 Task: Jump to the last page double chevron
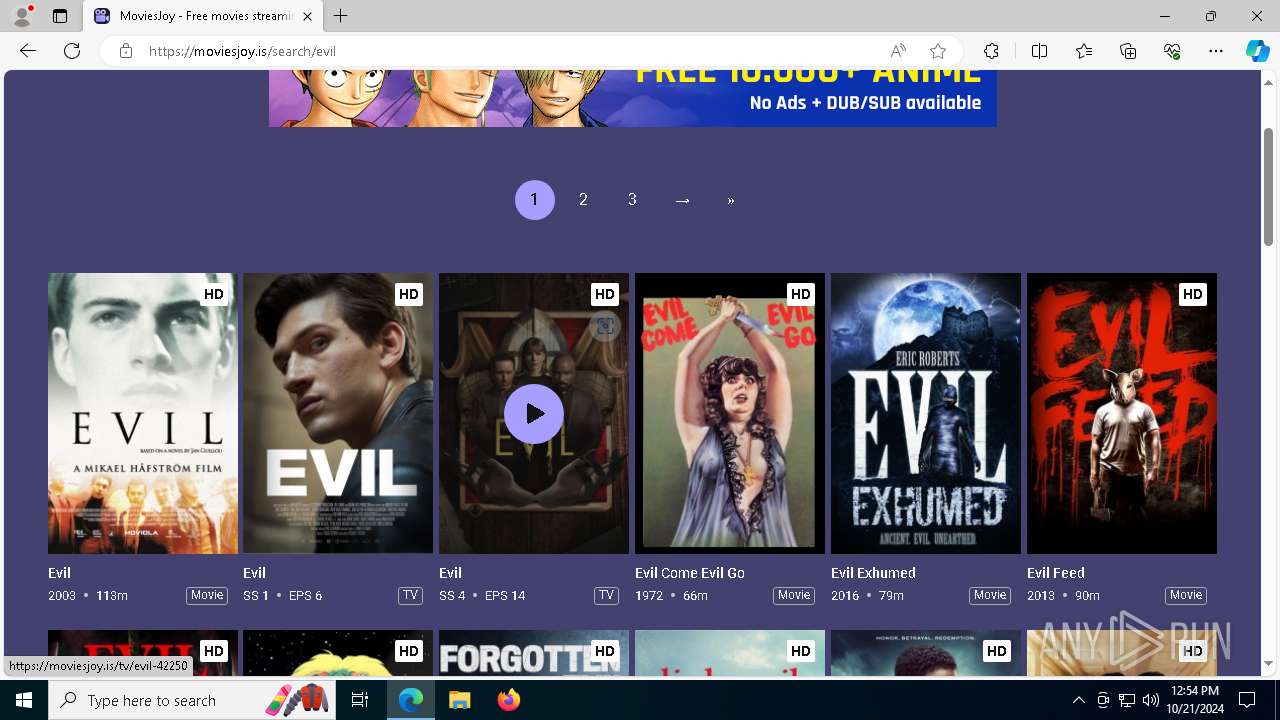731,200
